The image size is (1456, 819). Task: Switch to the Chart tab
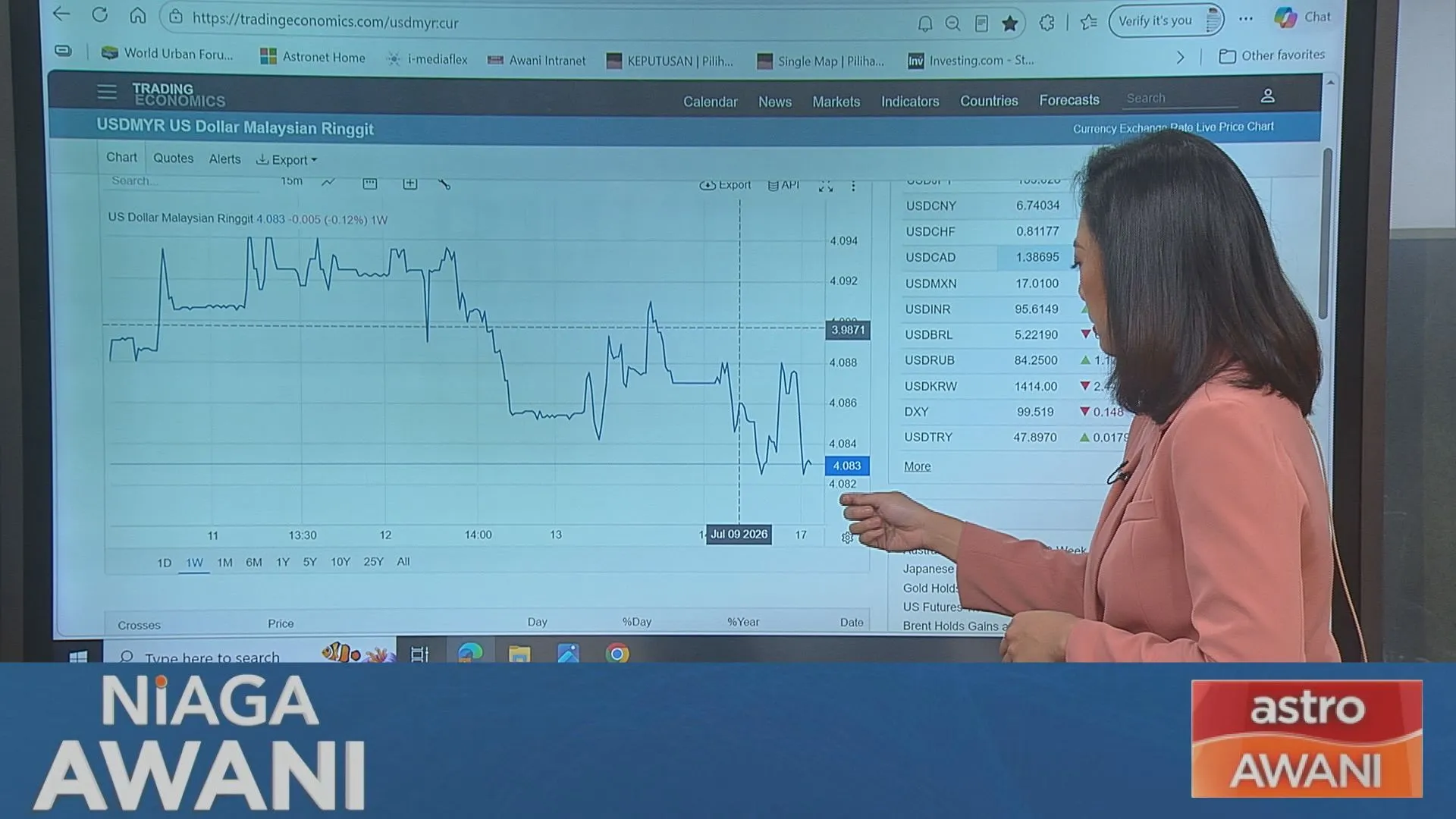point(122,158)
